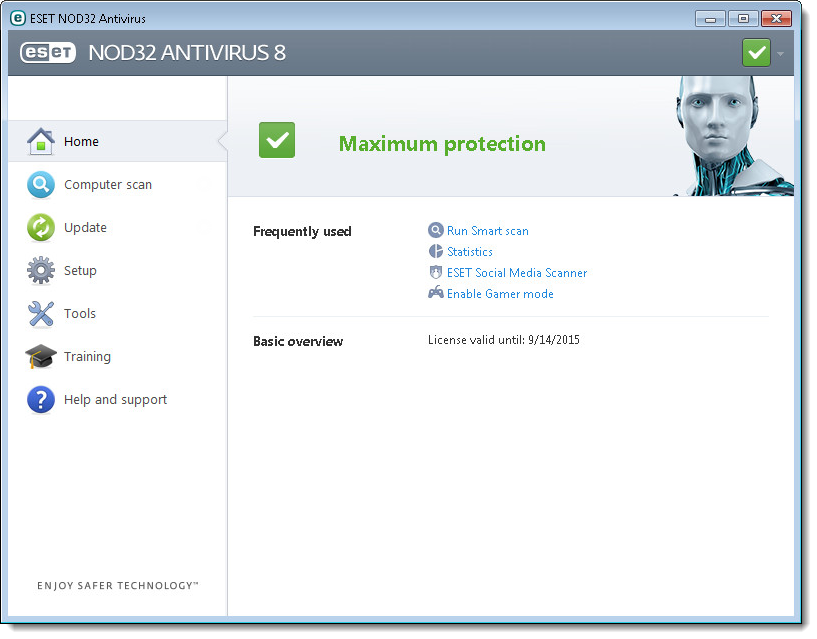
Task: Click the Setup gear icon
Action: (41, 271)
